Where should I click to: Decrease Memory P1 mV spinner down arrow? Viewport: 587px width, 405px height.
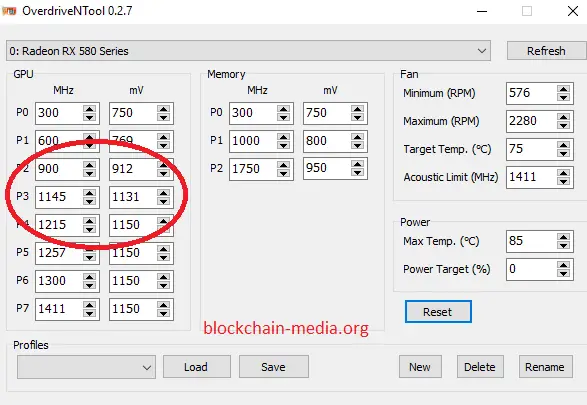358,146
